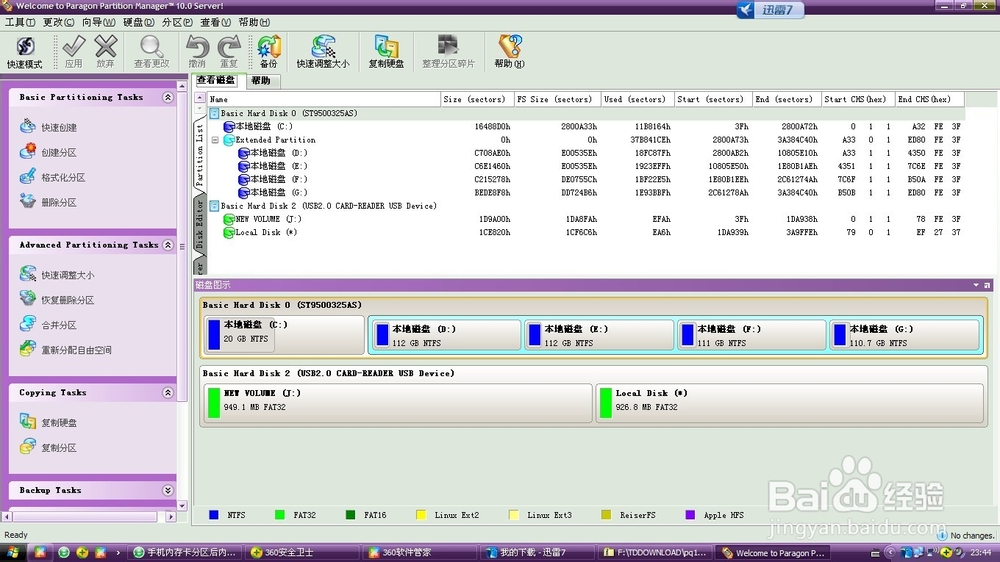This screenshot has width=1000, height=562.
Task: Open 更改 menu
Action: coord(58,22)
